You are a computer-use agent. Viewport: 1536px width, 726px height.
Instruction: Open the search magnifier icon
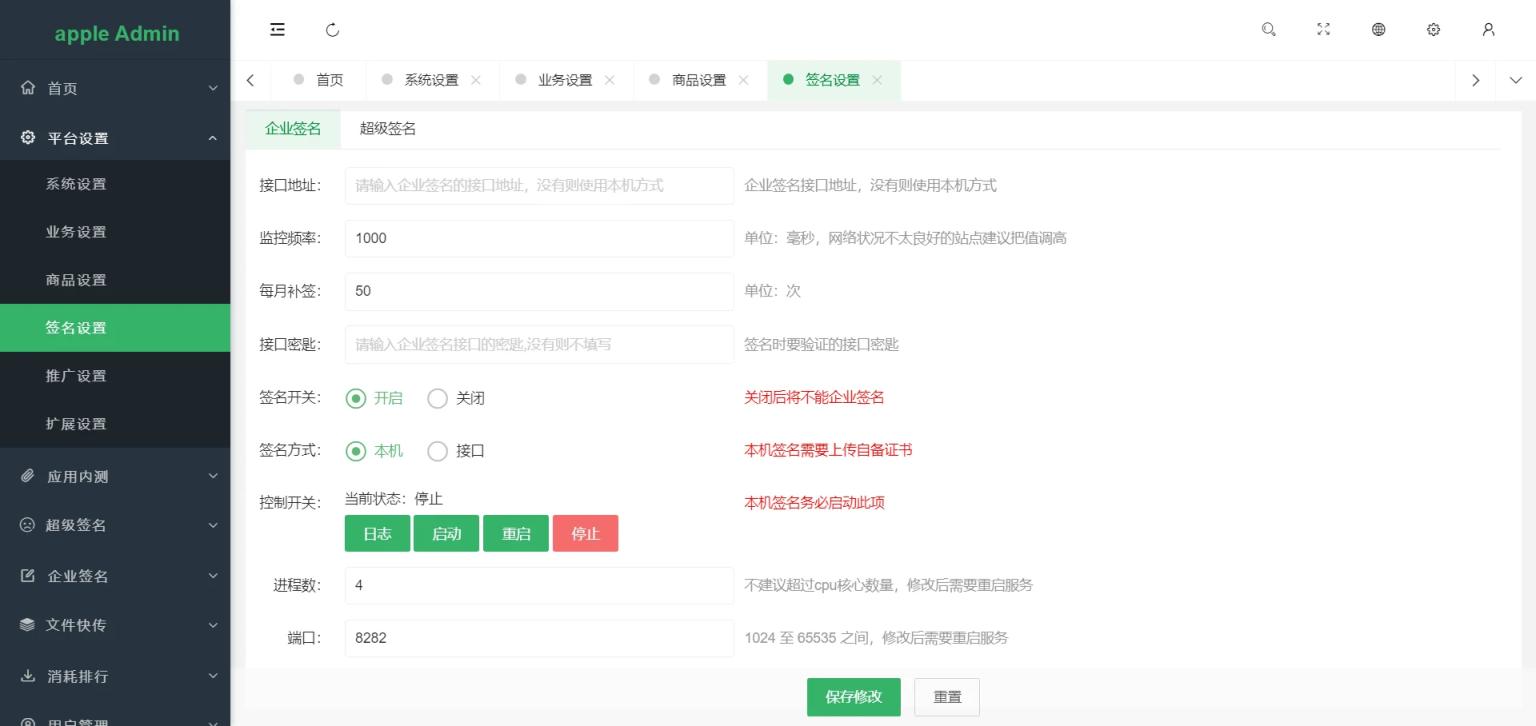[x=1269, y=30]
